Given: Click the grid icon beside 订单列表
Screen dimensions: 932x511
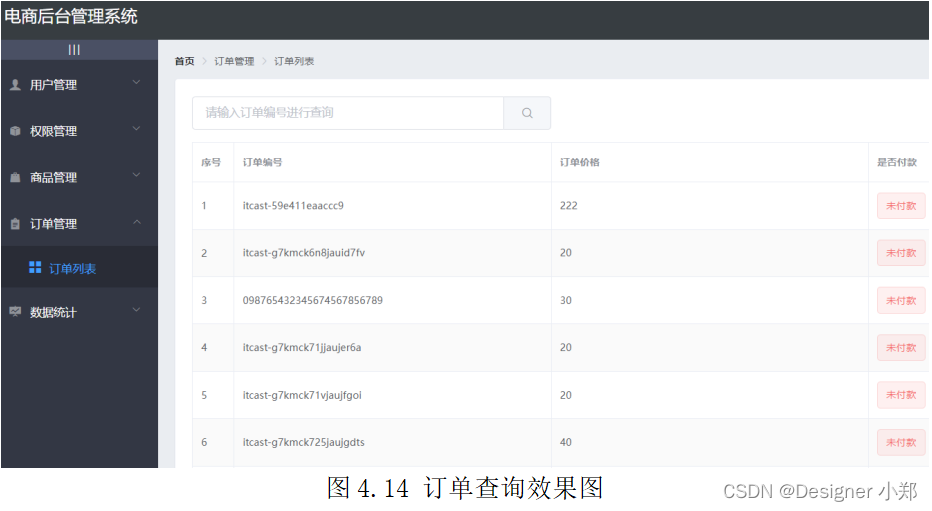Looking at the screenshot, I should tap(35, 268).
